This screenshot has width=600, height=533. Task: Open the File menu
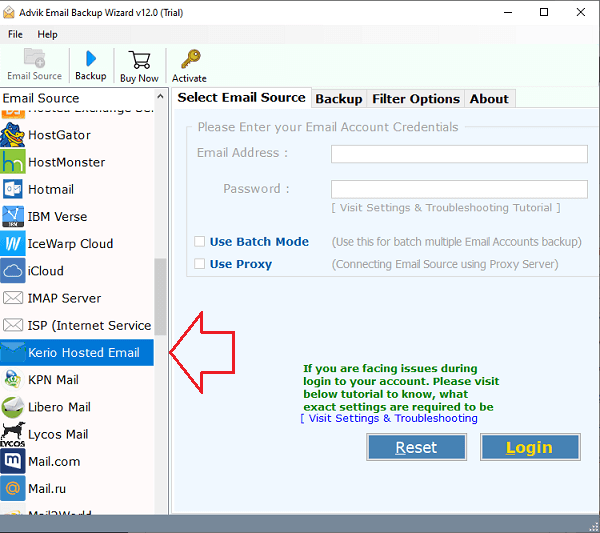[15, 34]
